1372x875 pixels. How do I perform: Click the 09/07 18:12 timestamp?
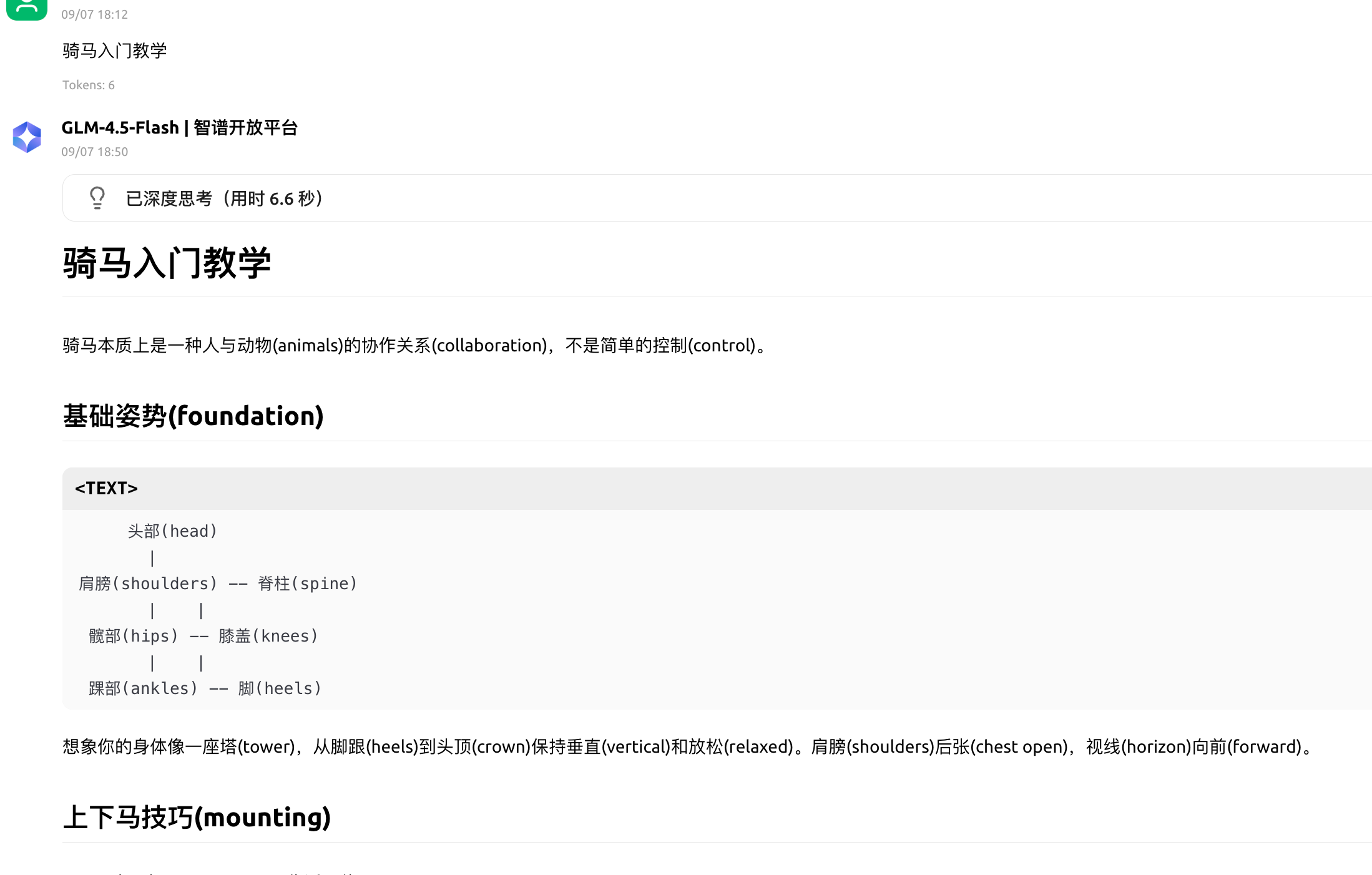[x=95, y=14]
